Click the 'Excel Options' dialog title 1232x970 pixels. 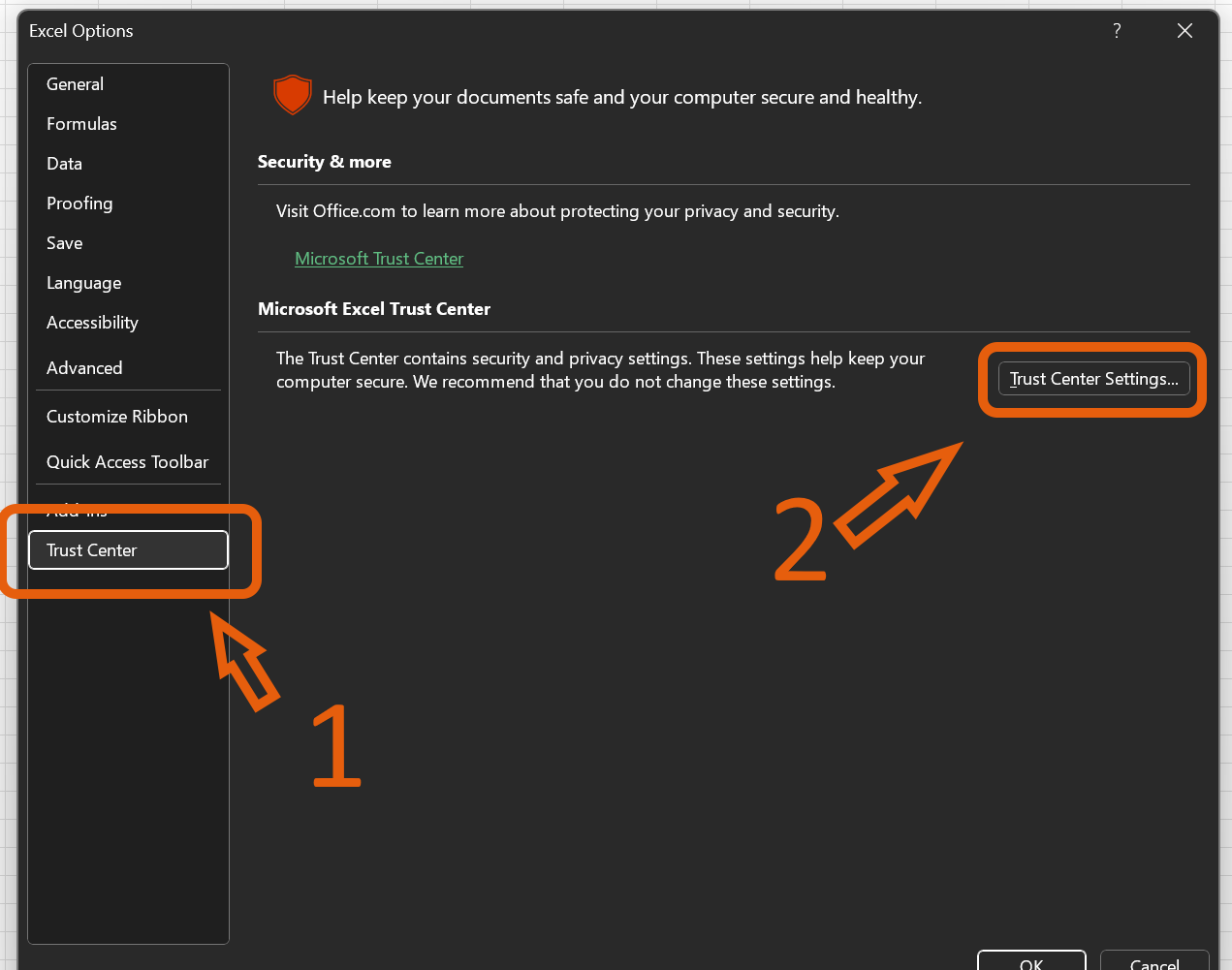tap(81, 31)
